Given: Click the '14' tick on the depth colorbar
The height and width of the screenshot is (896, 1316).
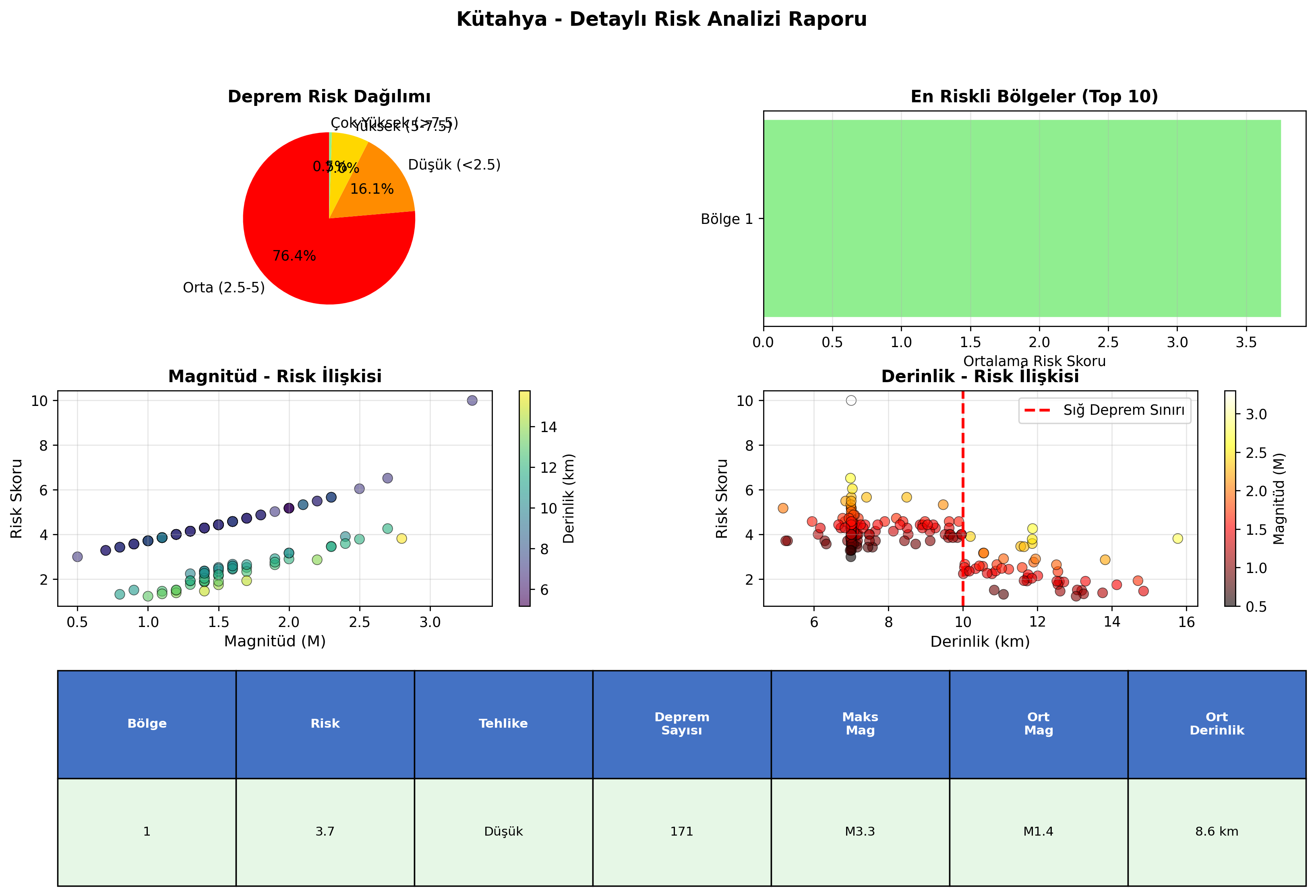Looking at the screenshot, I should tap(548, 427).
